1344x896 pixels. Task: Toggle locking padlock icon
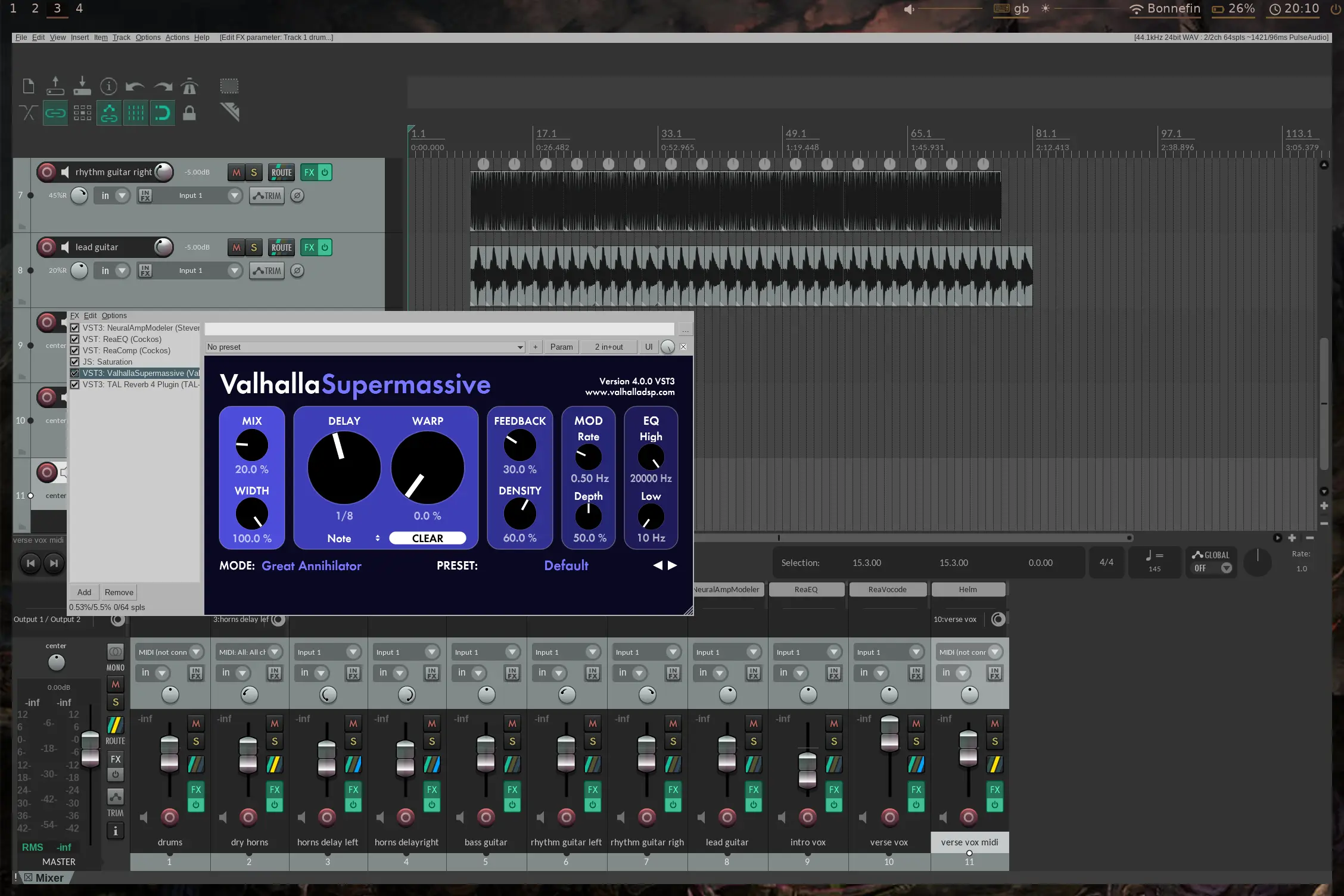(189, 113)
